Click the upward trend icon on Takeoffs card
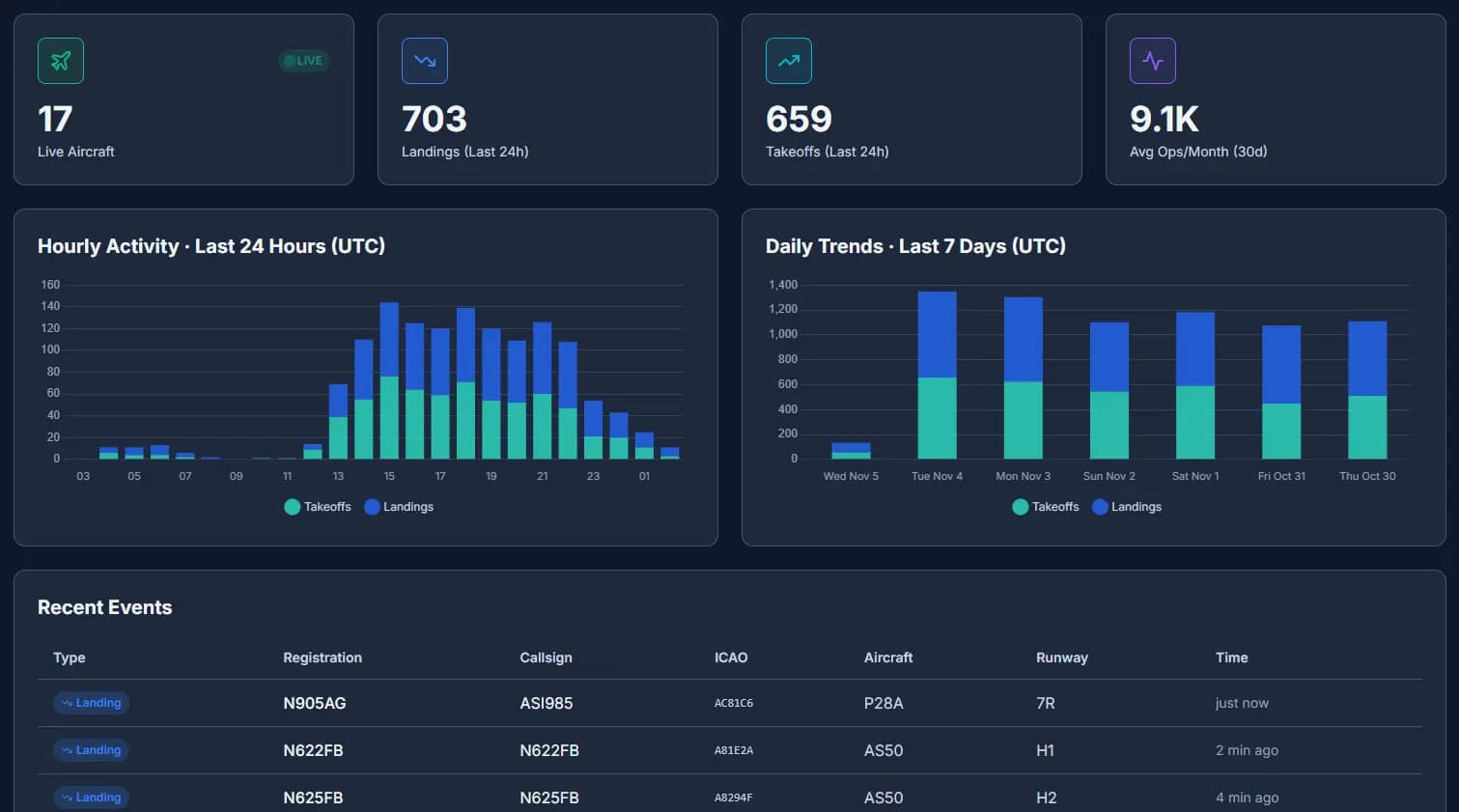 coord(788,60)
